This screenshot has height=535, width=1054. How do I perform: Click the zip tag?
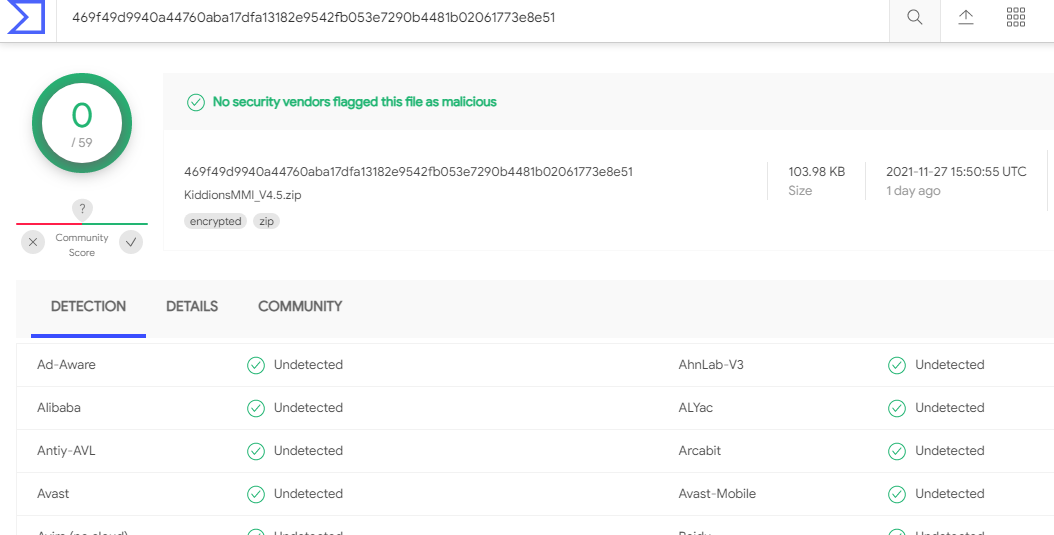point(266,221)
